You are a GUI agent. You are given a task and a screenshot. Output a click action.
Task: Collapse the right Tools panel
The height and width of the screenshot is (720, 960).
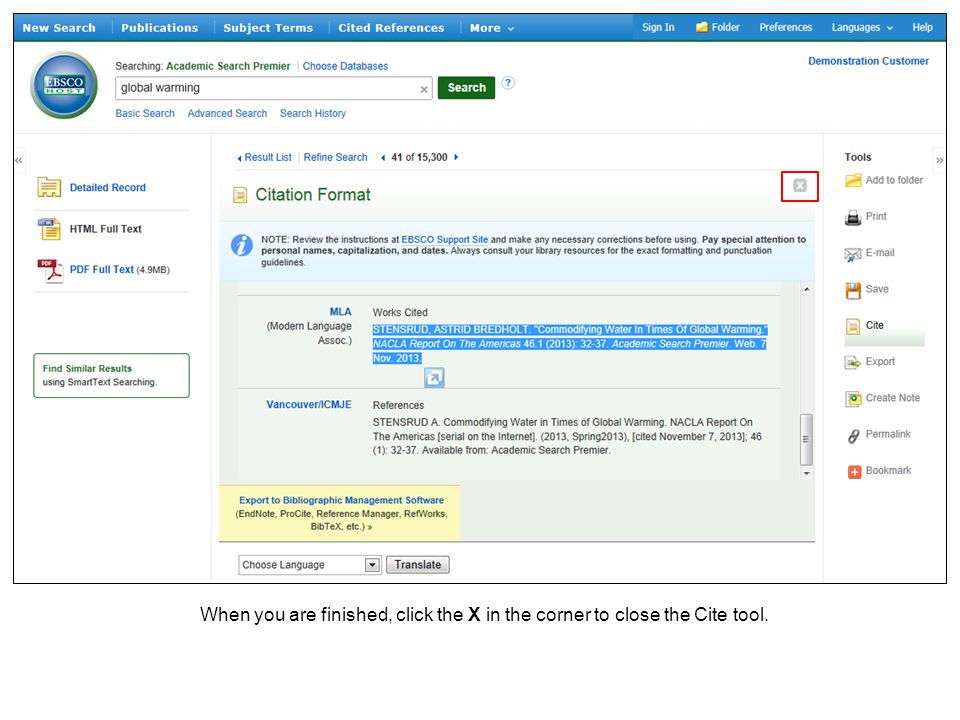[939, 160]
